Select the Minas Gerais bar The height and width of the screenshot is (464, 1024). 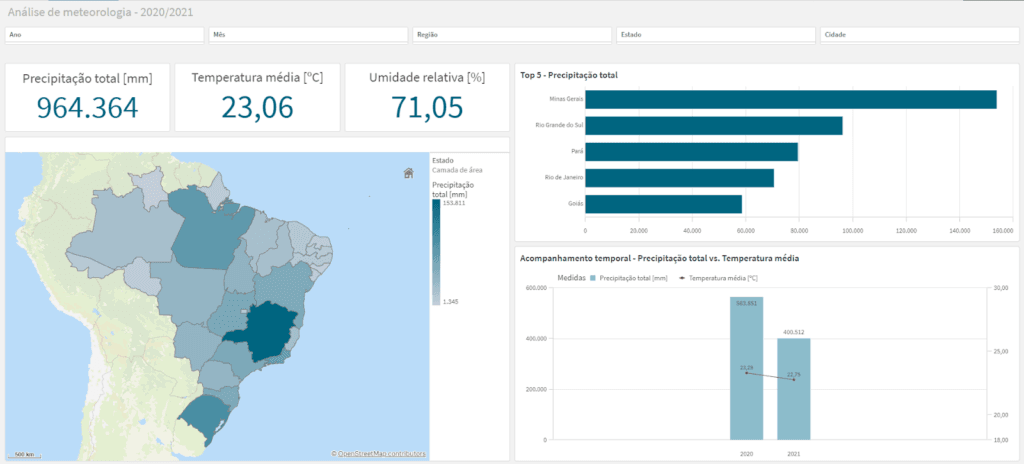tap(790, 99)
